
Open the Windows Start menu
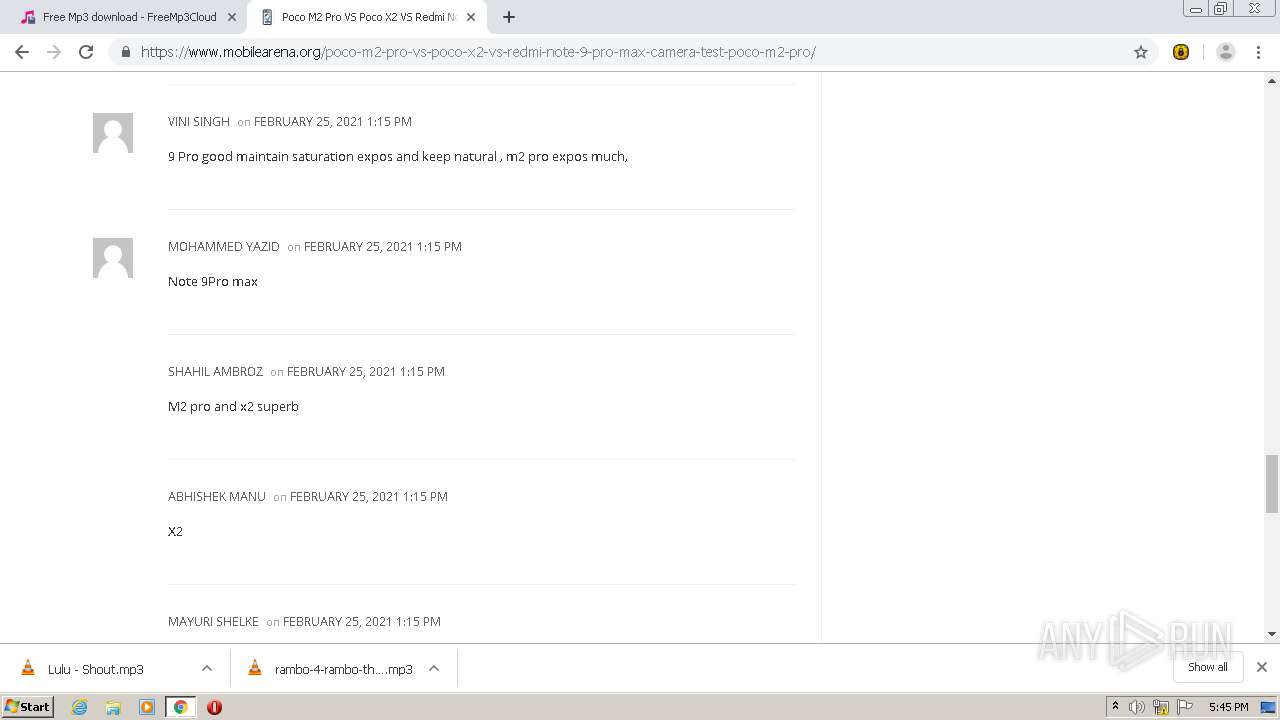pos(28,706)
